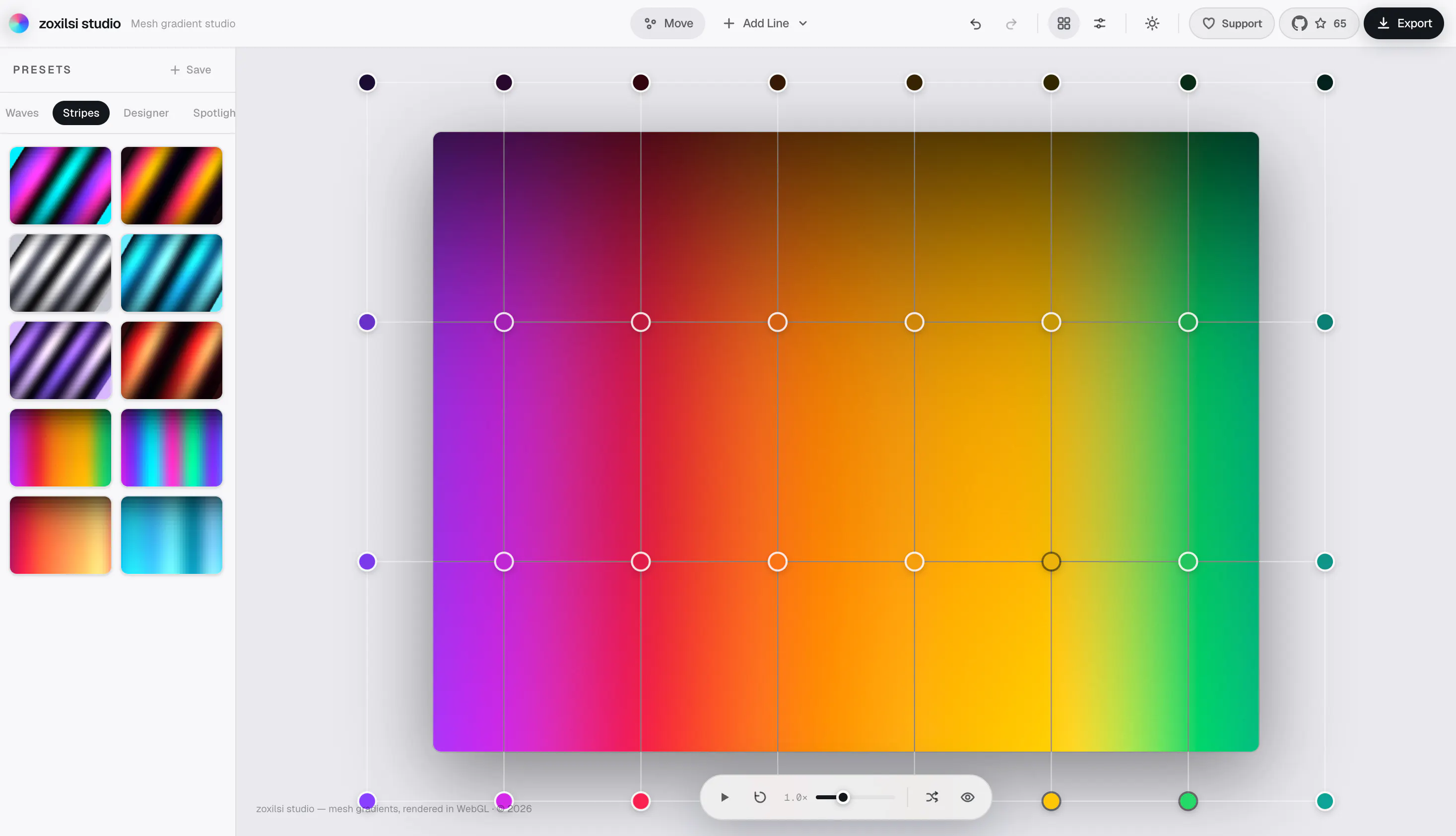Select the teal right-edge lower control point
This screenshot has height=836, width=1456.
click(x=1324, y=561)
